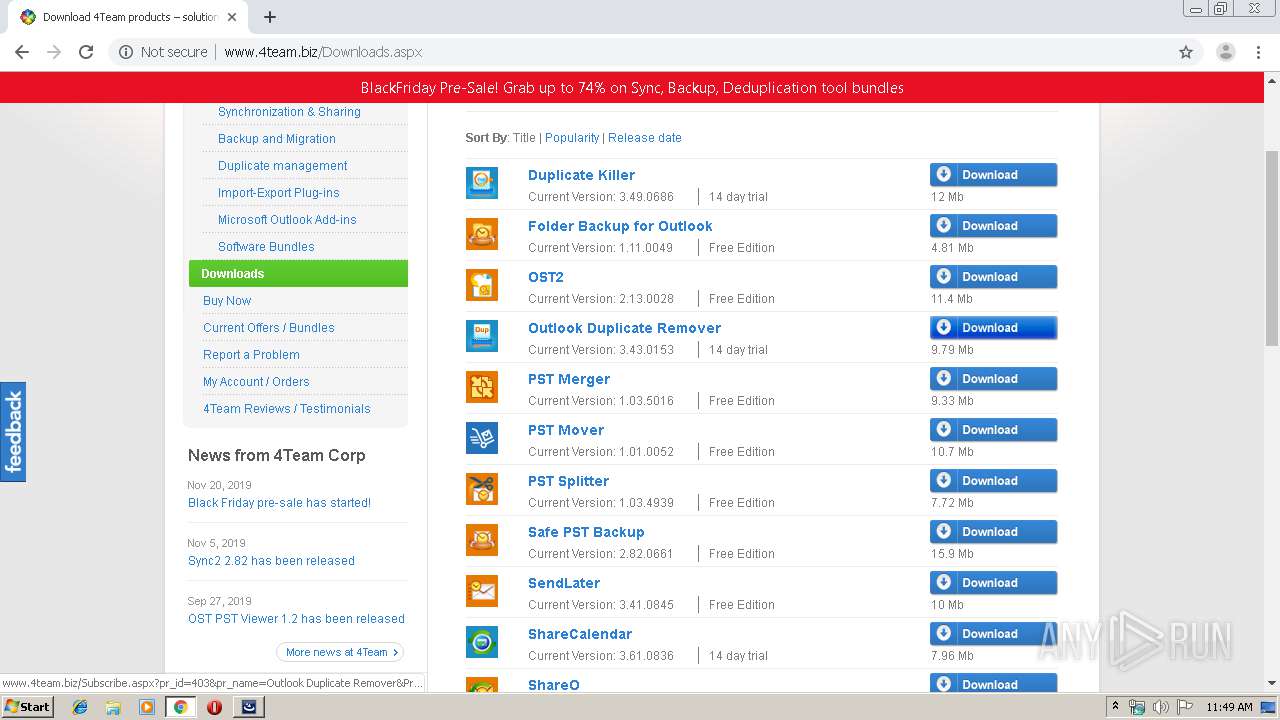The height and width of the screenshot is (720, 1280).
Task: Open 4Team Reviews / Testimonials page
Action: (x=287, y=409)
